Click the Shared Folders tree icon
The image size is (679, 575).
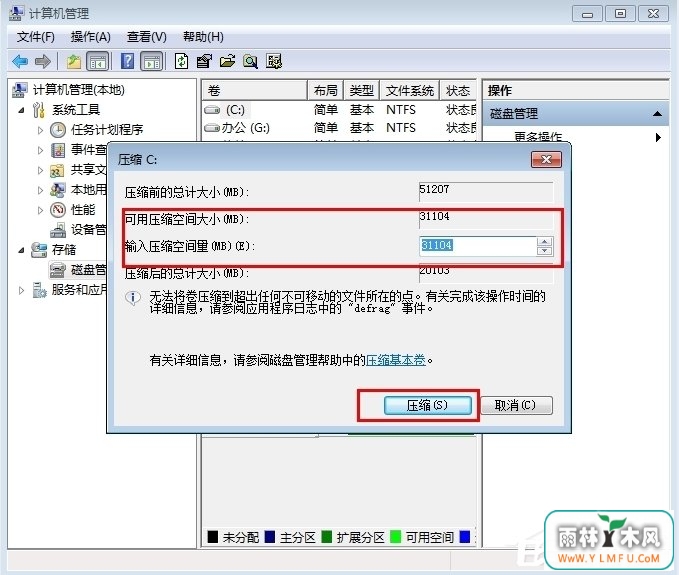pos(57,170)
